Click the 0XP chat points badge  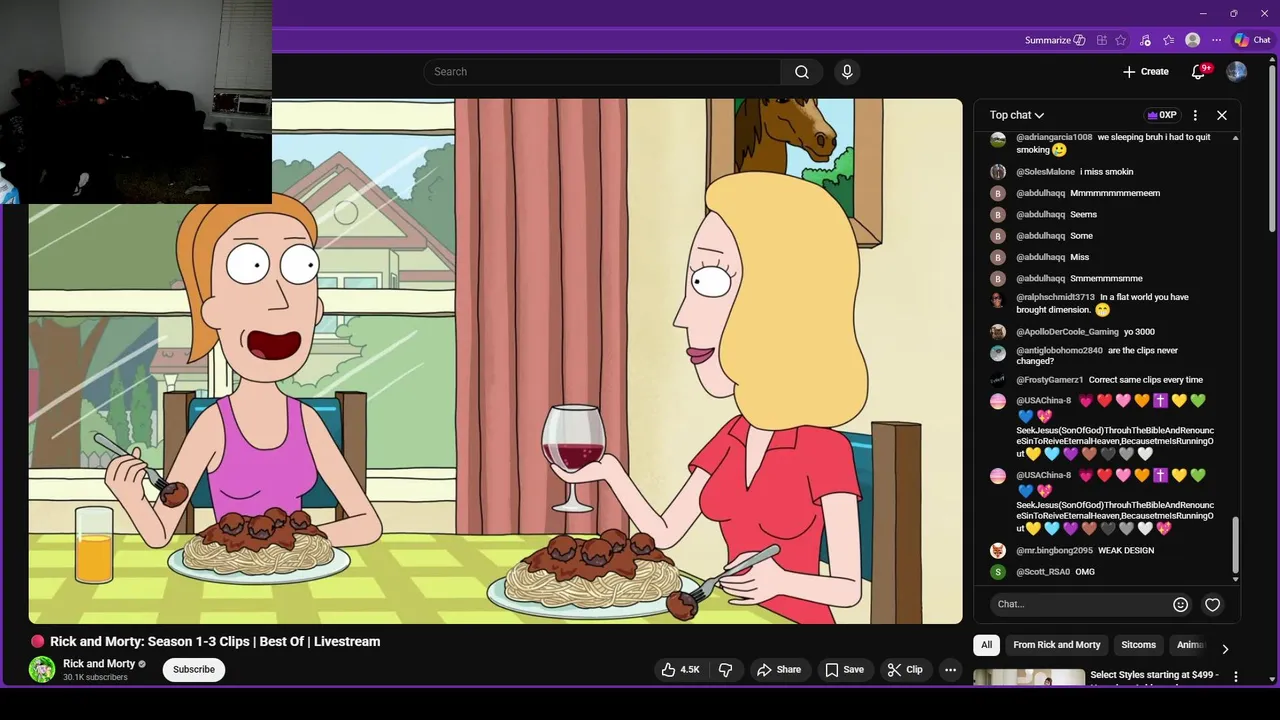[1162, 115]
